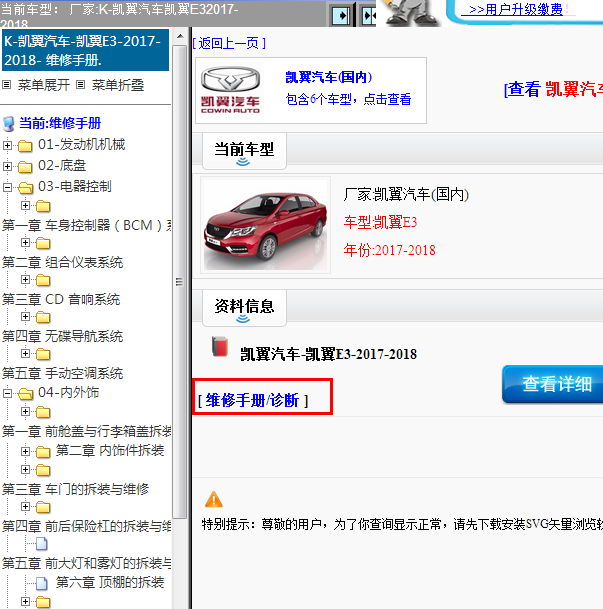Open the 维修手册/诊断 link
Image resolution: width=603 pixels, height=609 pixels.
[x=253, y=400]
